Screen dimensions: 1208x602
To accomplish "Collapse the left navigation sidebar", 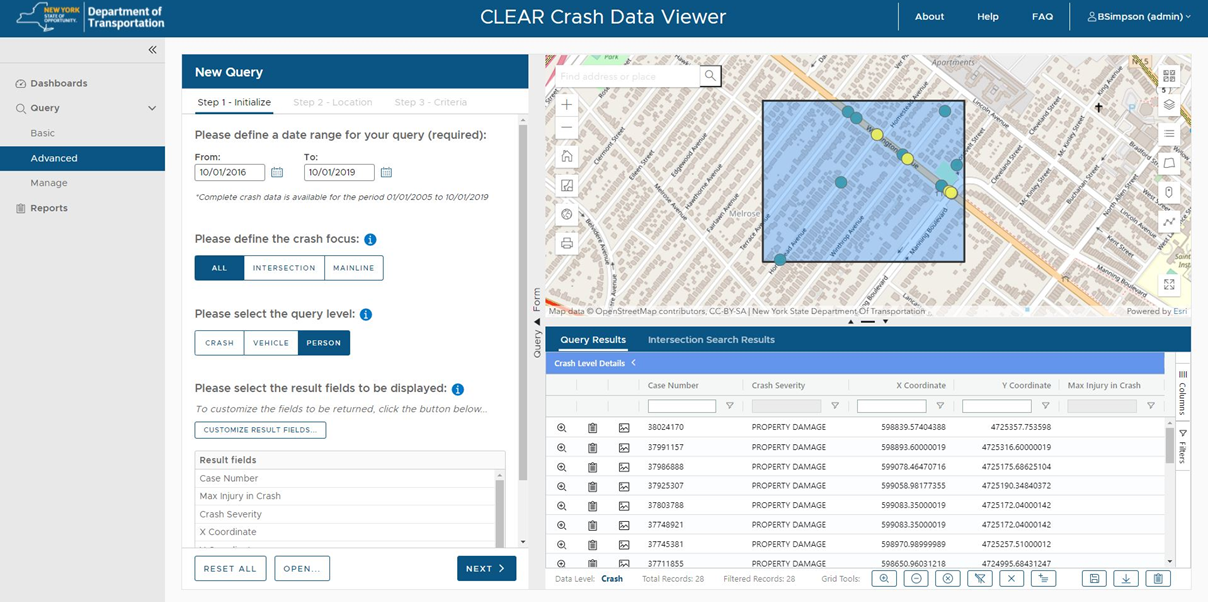I will point(152,50).
